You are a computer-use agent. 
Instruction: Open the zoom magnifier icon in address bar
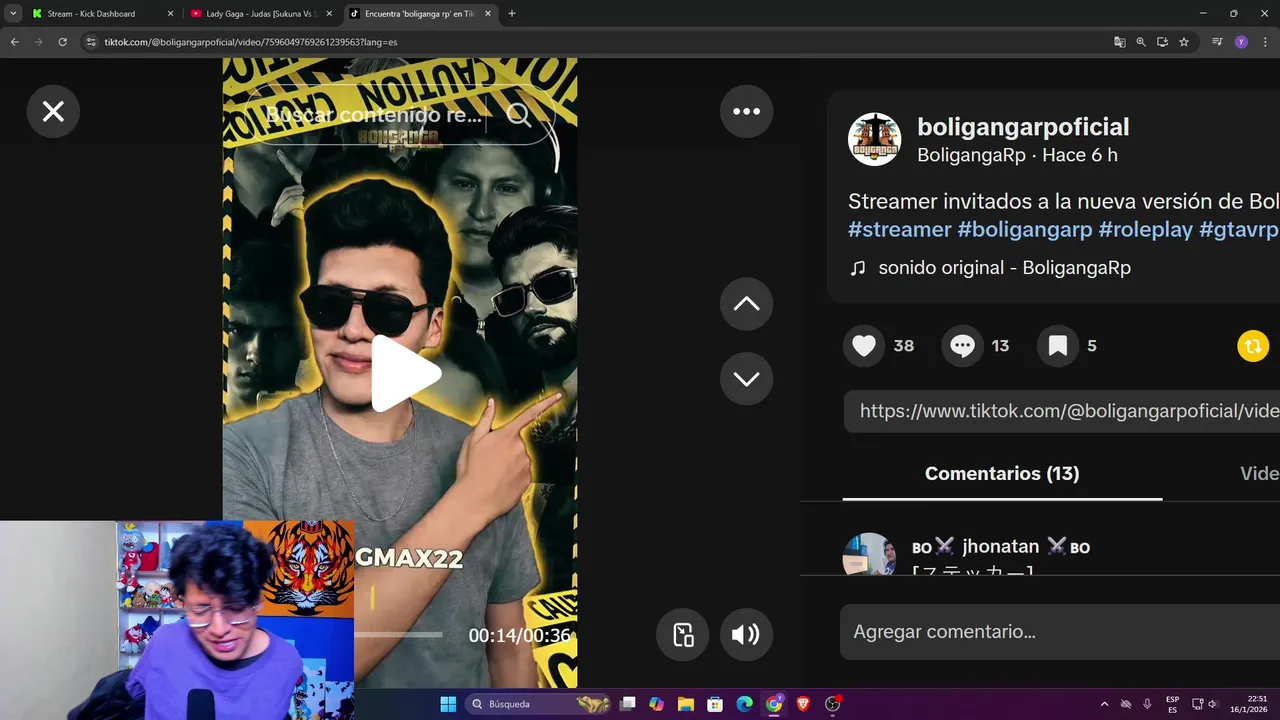tap(1141, 42)
